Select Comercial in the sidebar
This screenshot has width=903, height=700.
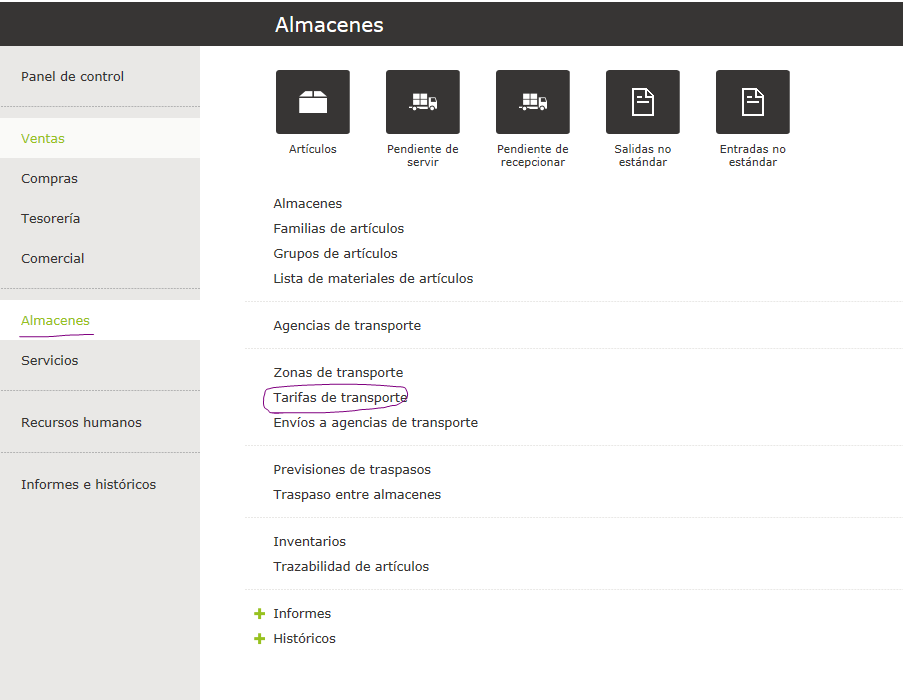tap(52, 258)
